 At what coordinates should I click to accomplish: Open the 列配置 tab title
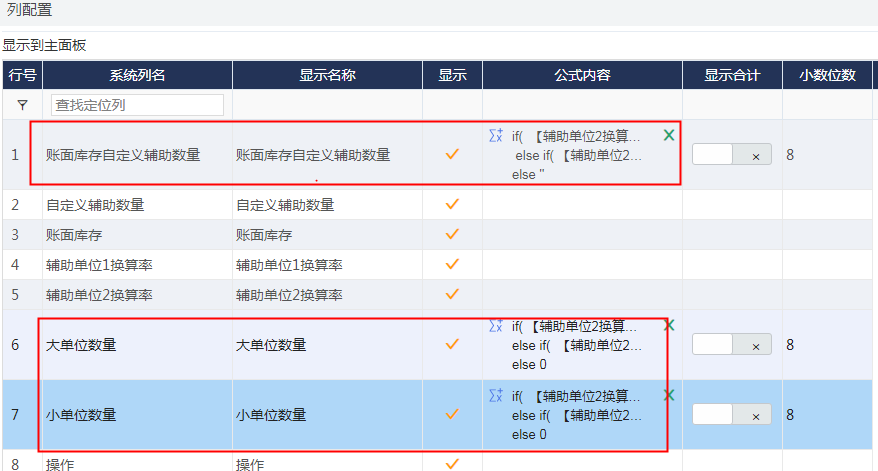pyautogui.click(x=29, y=11)
